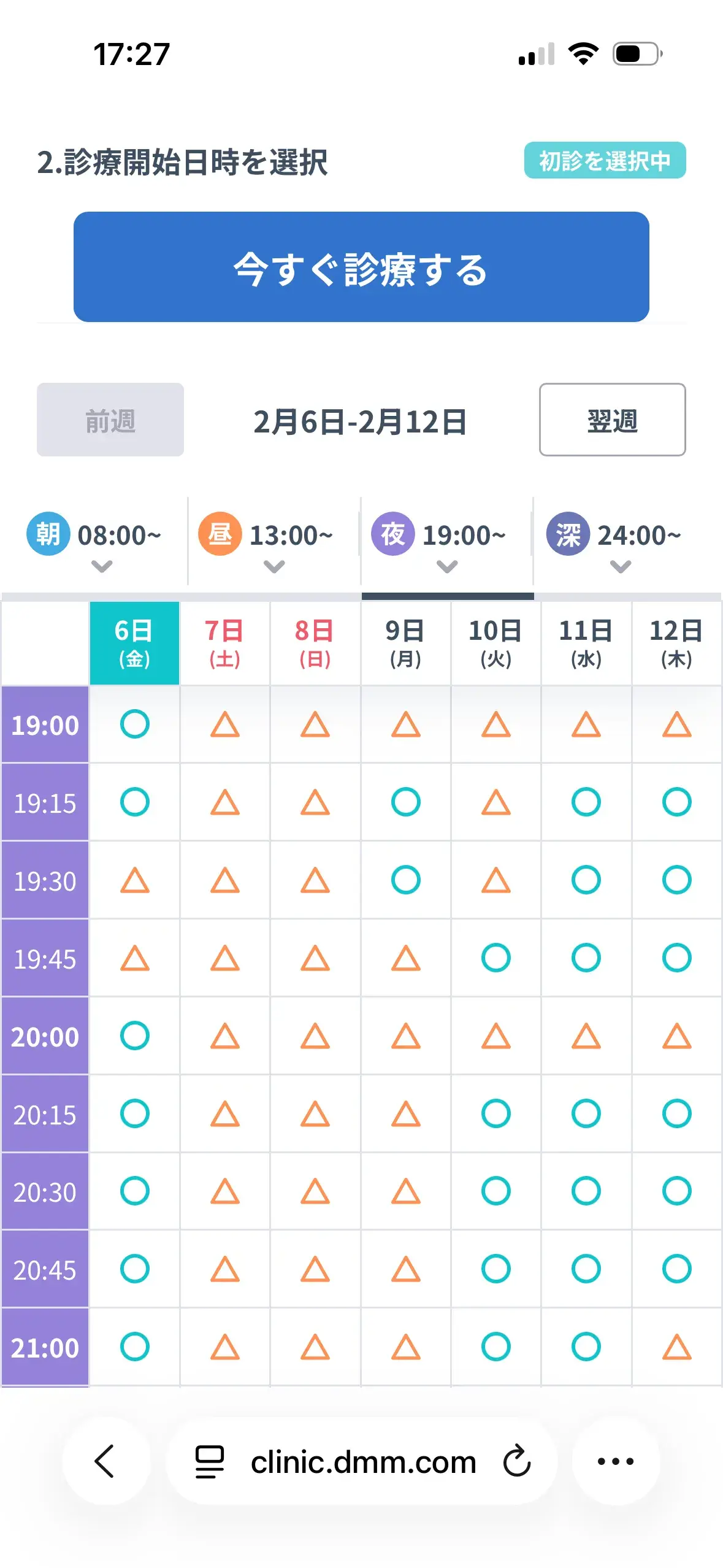Open the browser three-dots menu
This screenshot has height=1568, width=723.
[616, 1461]
